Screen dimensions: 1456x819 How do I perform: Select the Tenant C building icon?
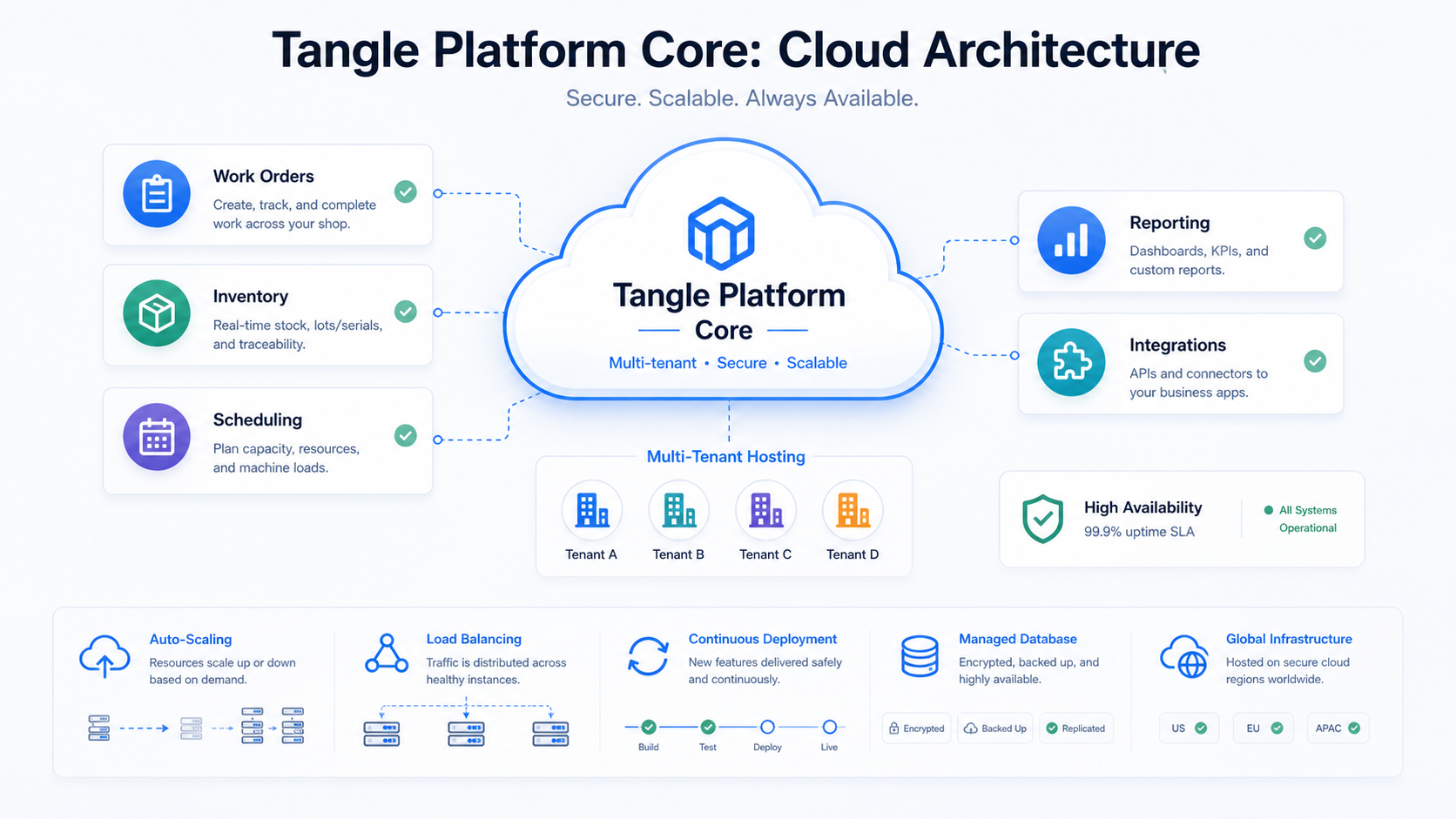tap(766, 510)
